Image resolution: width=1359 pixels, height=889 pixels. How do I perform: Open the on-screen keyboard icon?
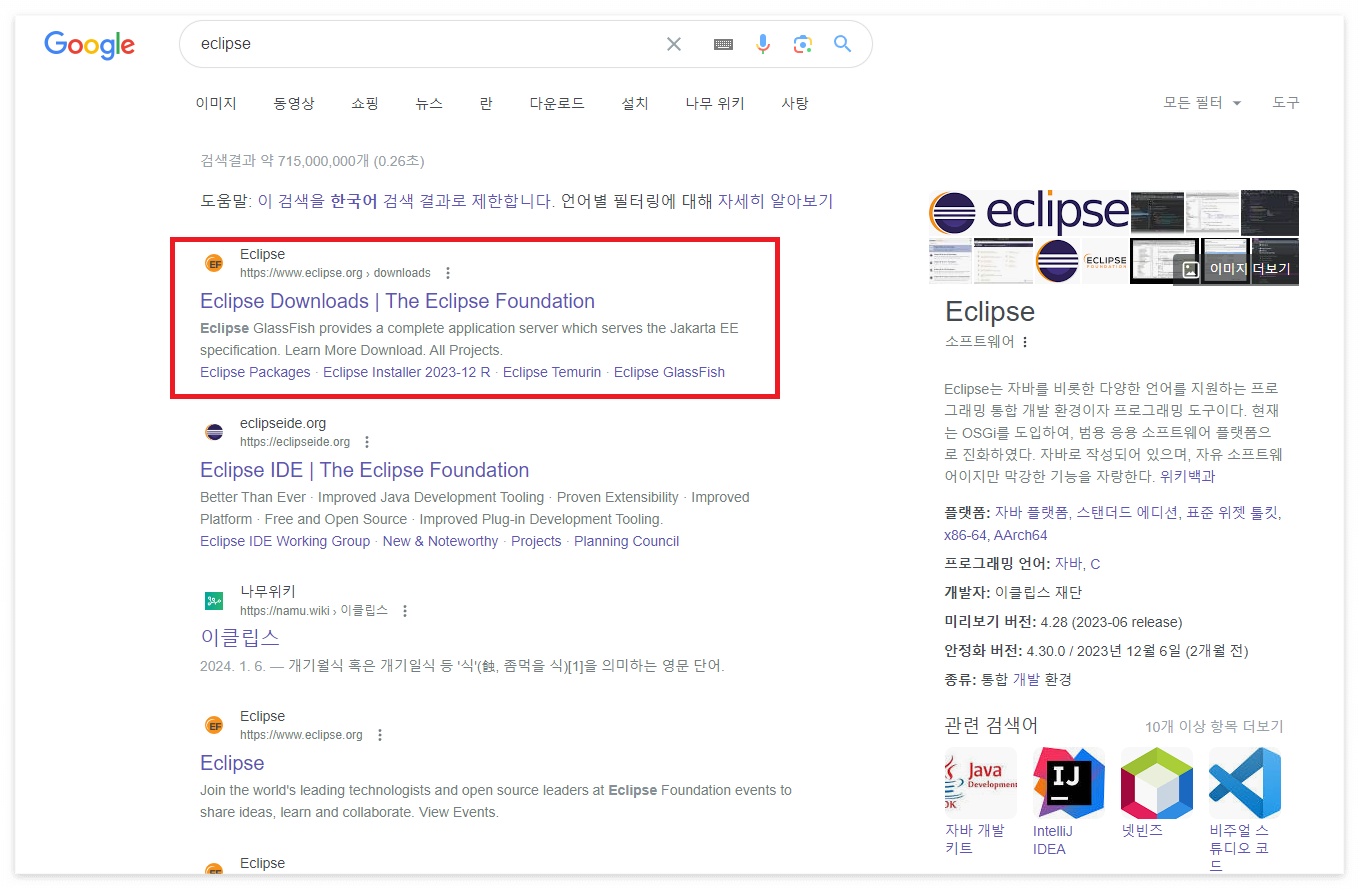[x=723, y=44]
